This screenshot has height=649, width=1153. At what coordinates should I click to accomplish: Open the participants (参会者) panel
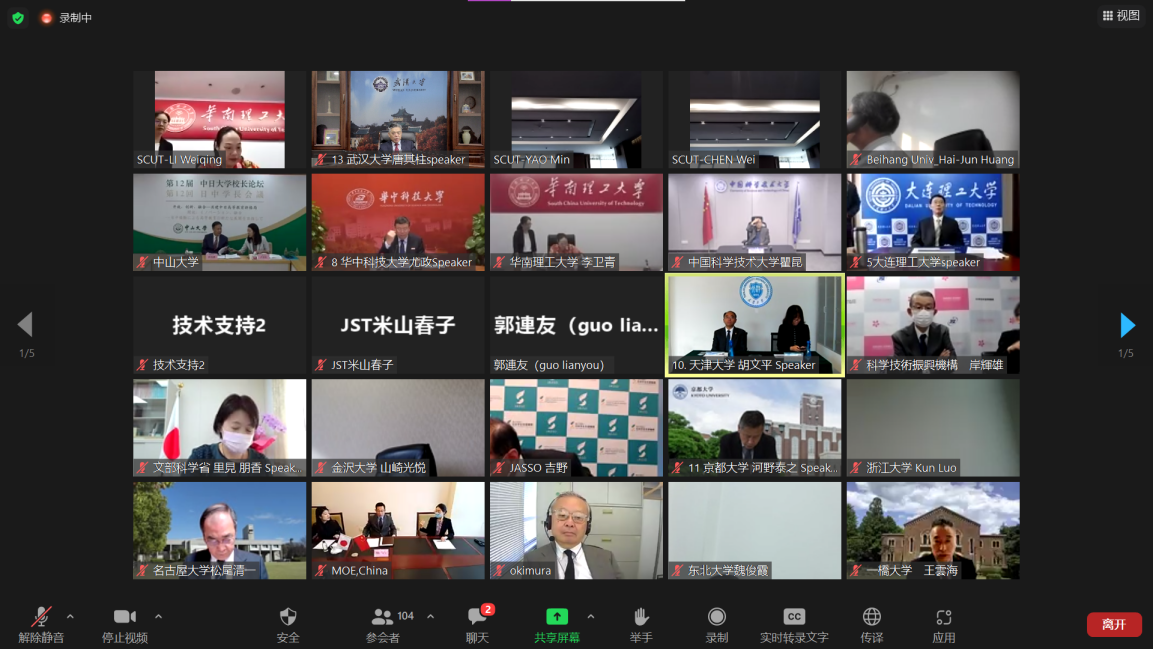click(x=383, y=618)
